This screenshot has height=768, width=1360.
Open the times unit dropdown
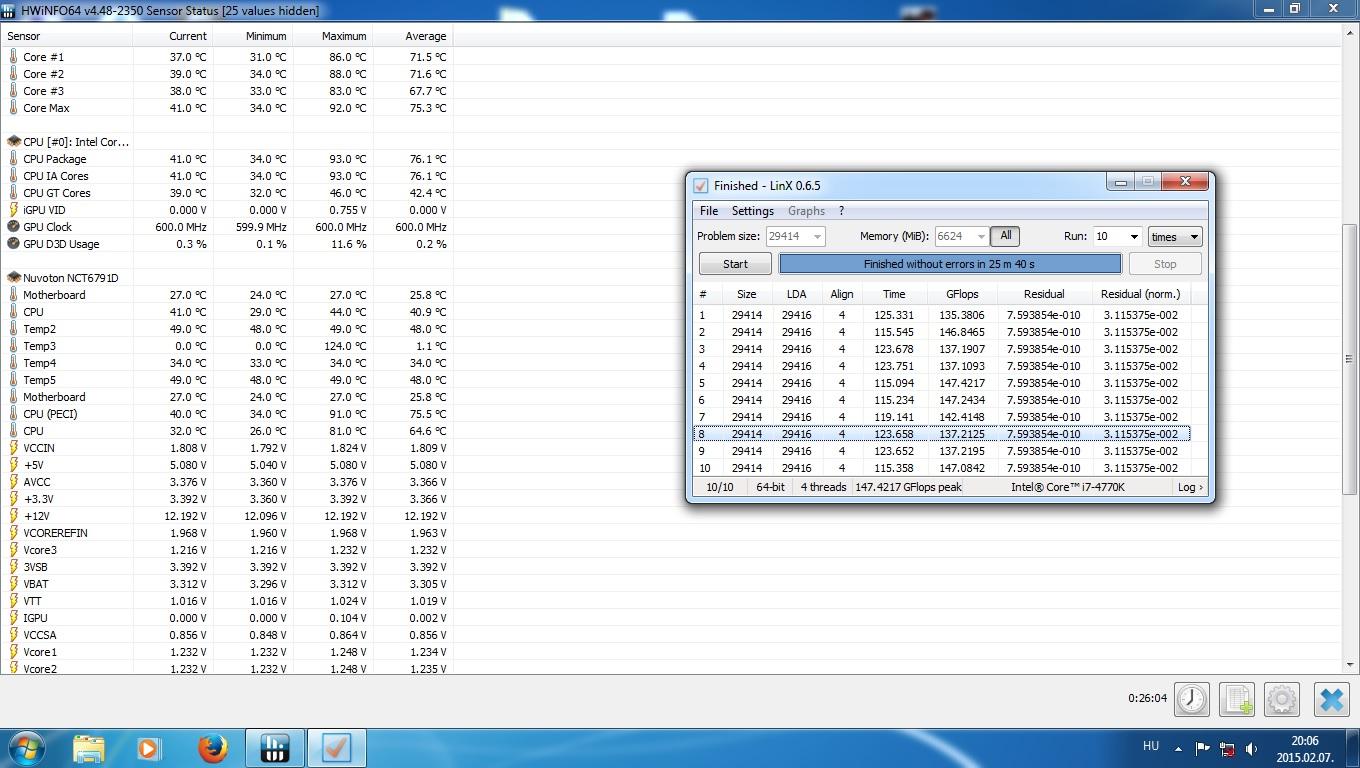1175,237
